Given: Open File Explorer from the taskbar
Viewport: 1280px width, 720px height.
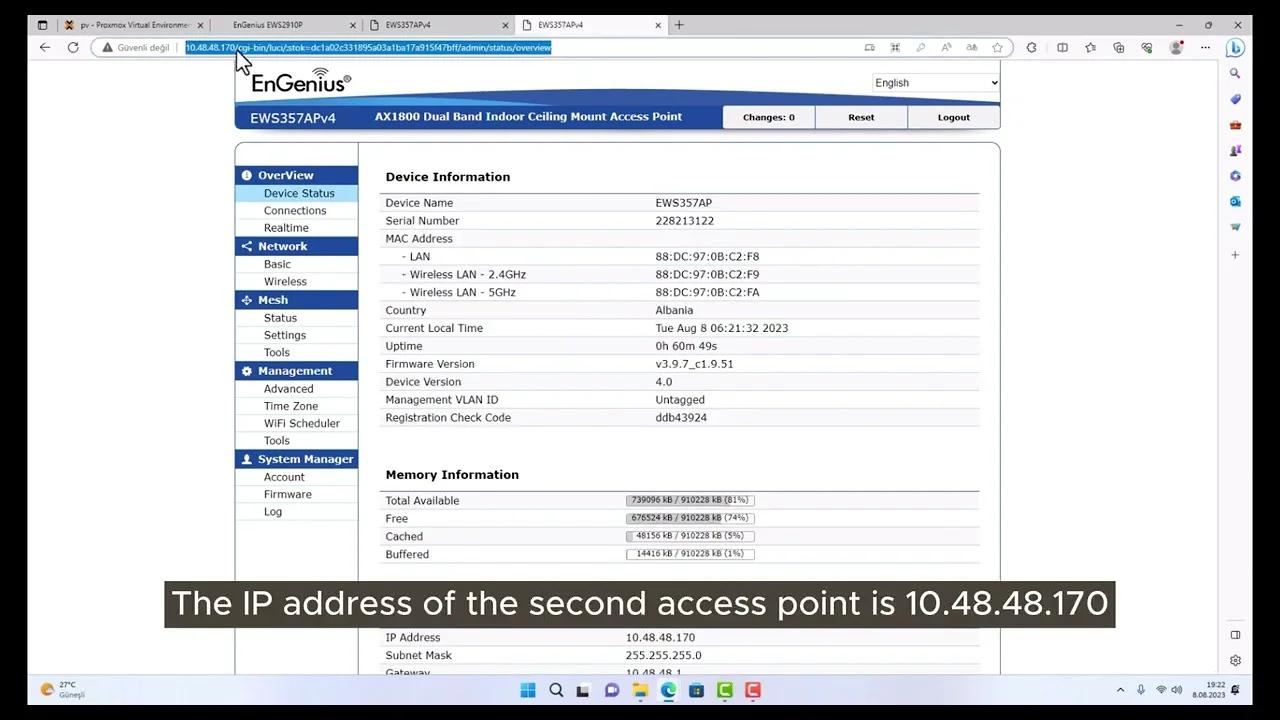Looking at the screenshot, I should click(x=640, y=690).
